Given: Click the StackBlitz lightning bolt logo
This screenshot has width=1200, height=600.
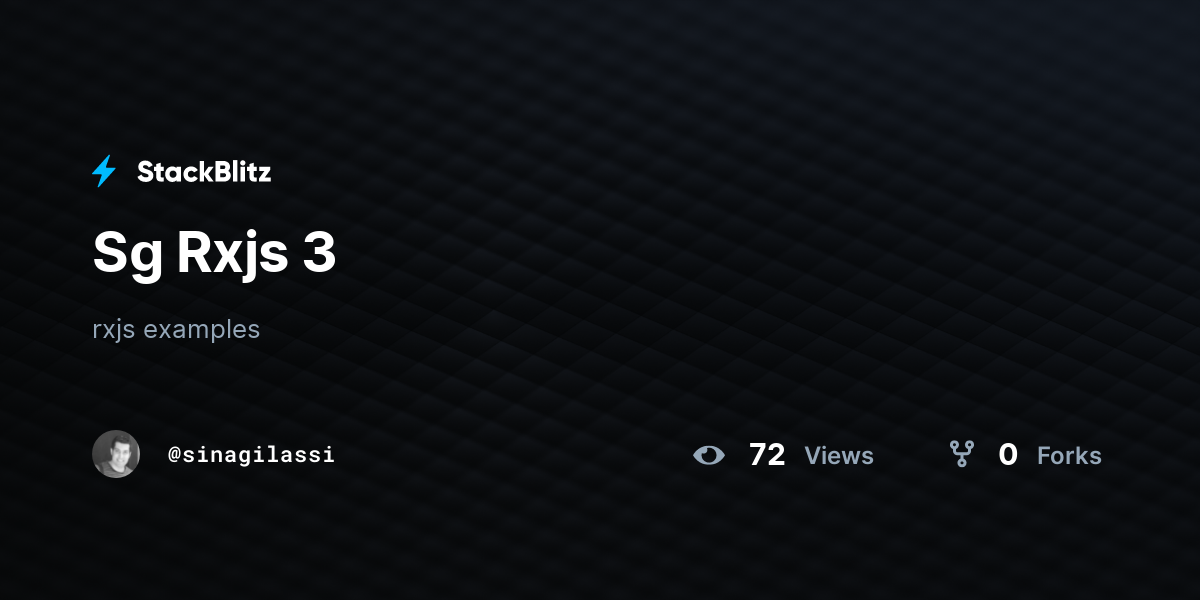Looking at the screenshot, I should 104,172.
